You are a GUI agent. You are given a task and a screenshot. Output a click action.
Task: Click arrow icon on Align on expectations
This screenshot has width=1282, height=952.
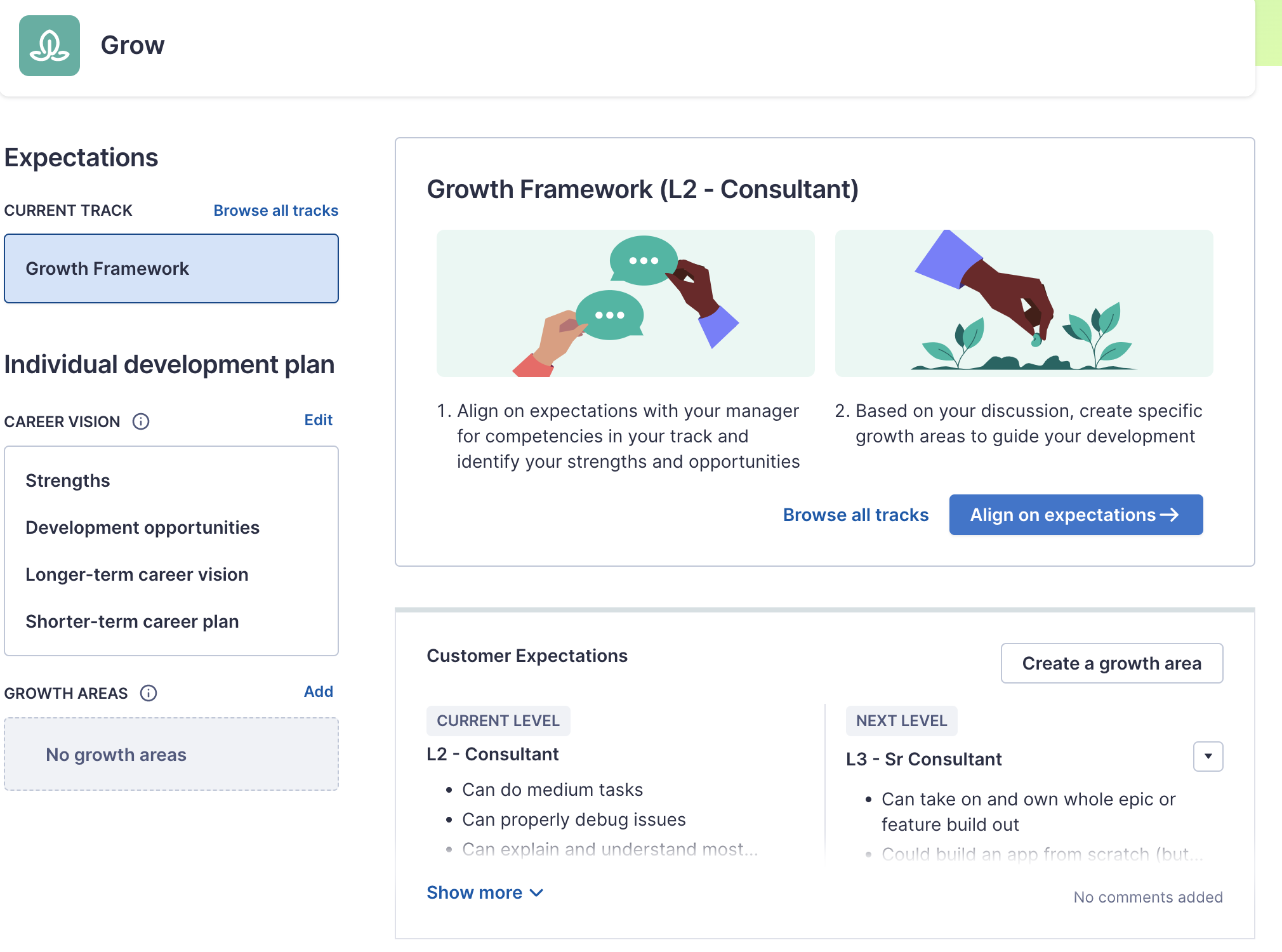1170,515
